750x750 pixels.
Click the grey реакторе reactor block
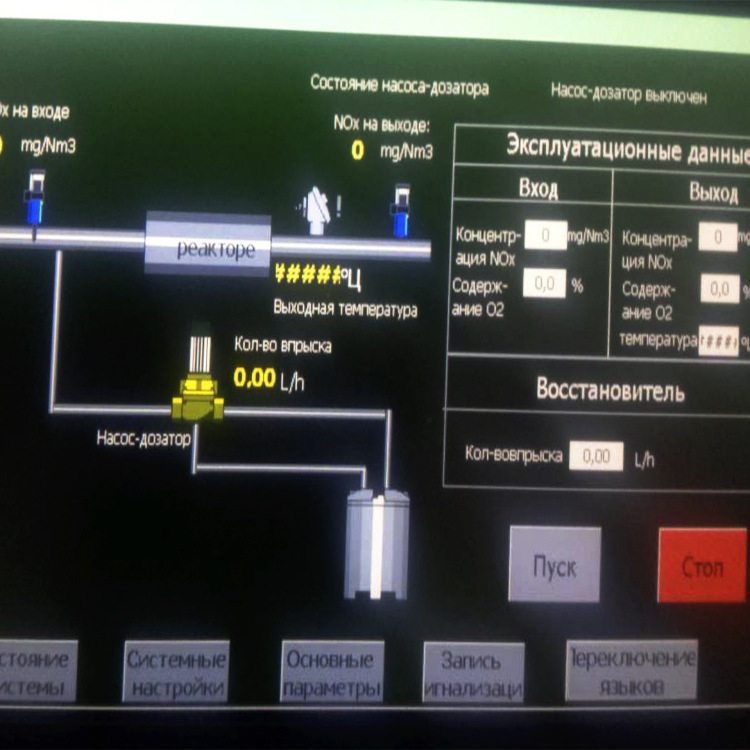(x=208, y=246)
